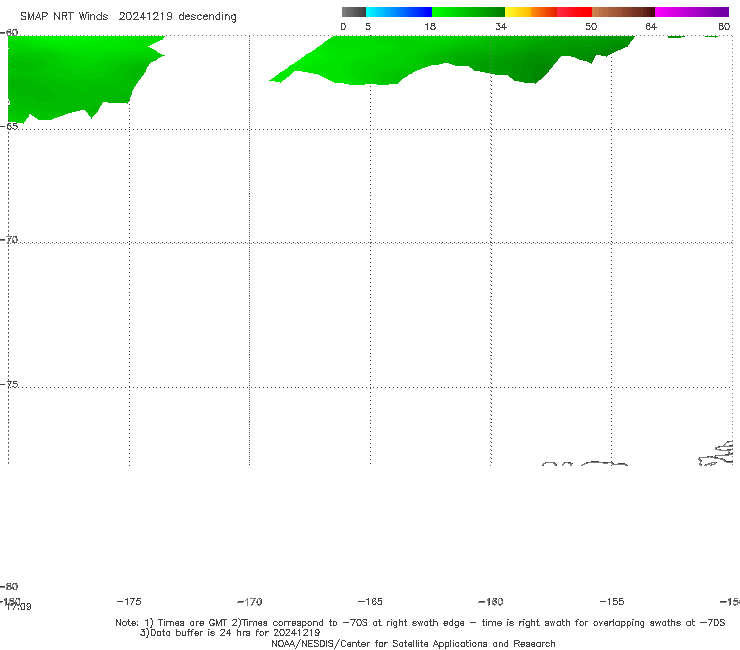Viewport: 740px width, 650px height.
Task: Click the NOAA/NESDIS credit line
Action: [x=413, y=643]
